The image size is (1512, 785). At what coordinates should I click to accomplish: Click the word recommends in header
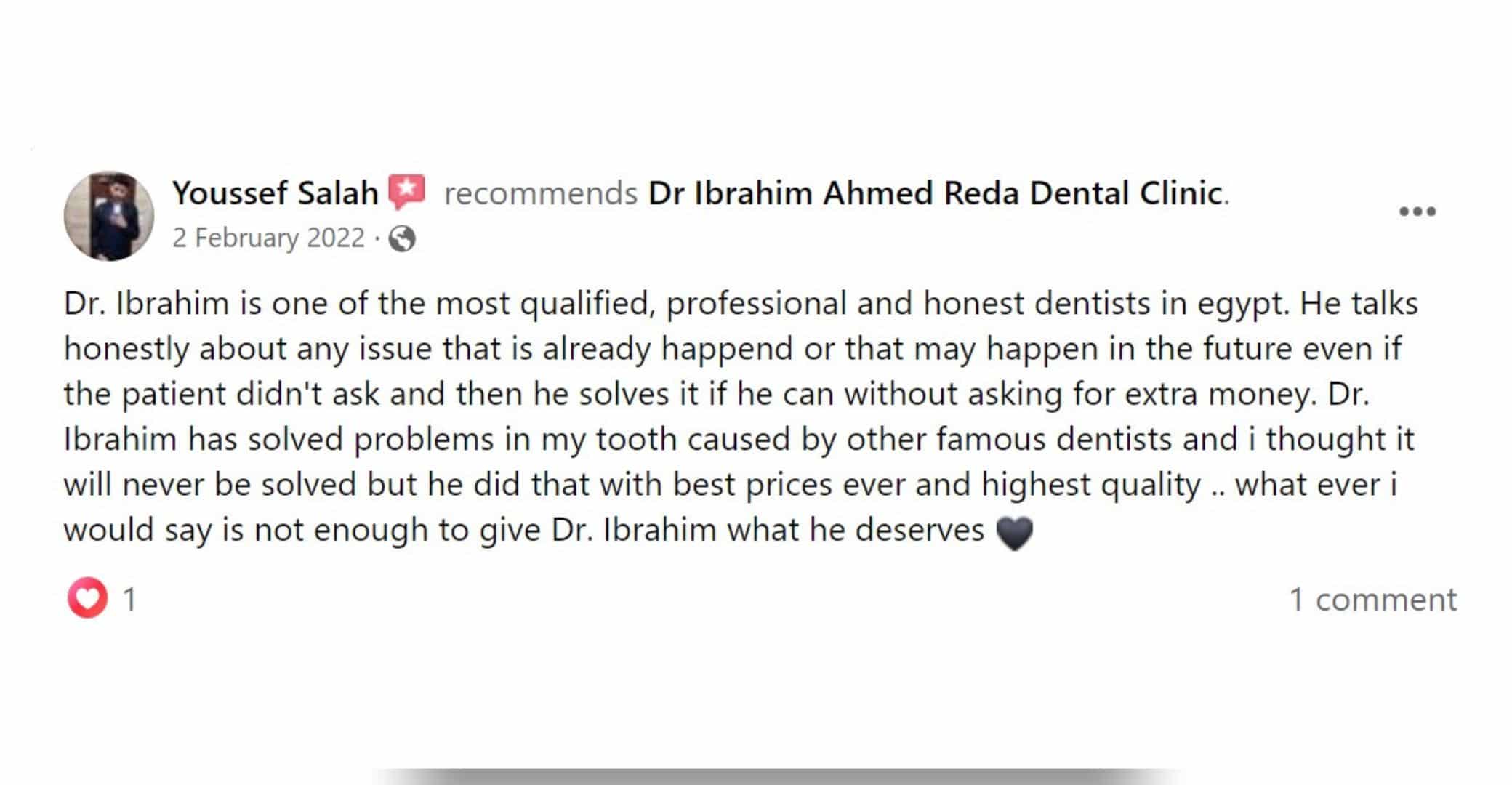(540, 194)
